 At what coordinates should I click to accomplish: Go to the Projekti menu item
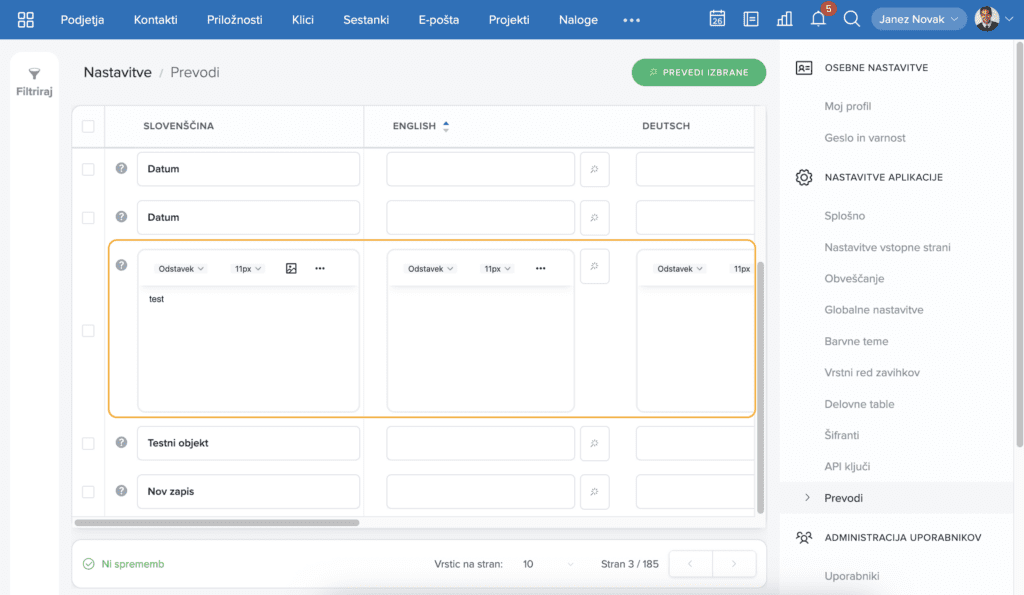point(509,20)
